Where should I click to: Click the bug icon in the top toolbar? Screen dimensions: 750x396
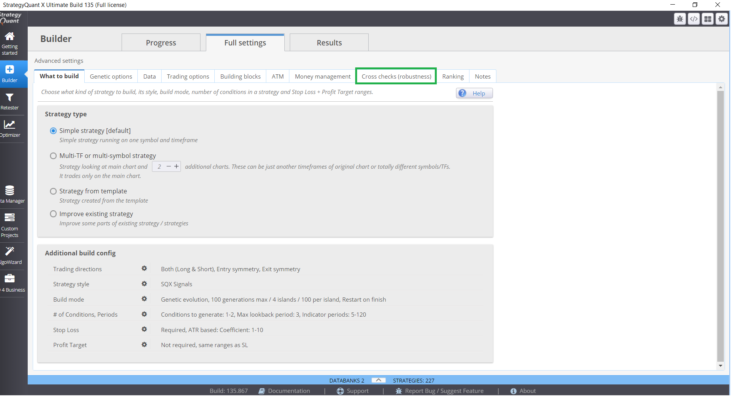point(680,19)
